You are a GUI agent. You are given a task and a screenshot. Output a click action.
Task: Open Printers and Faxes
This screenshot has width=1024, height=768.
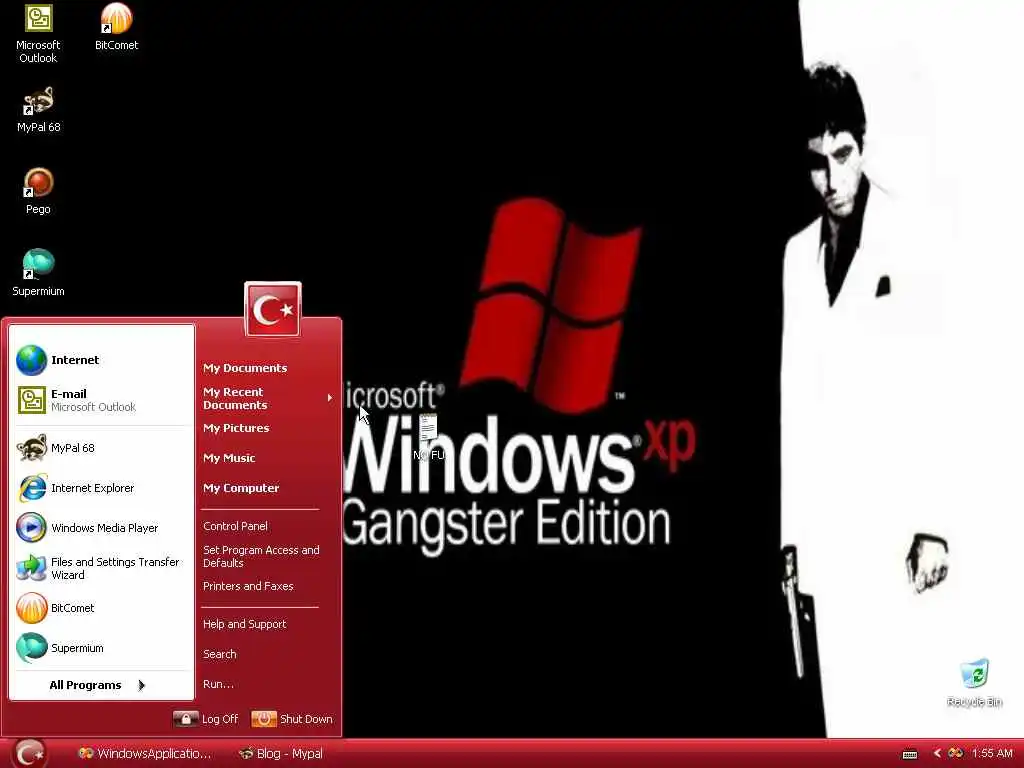(x=248, y=586)
